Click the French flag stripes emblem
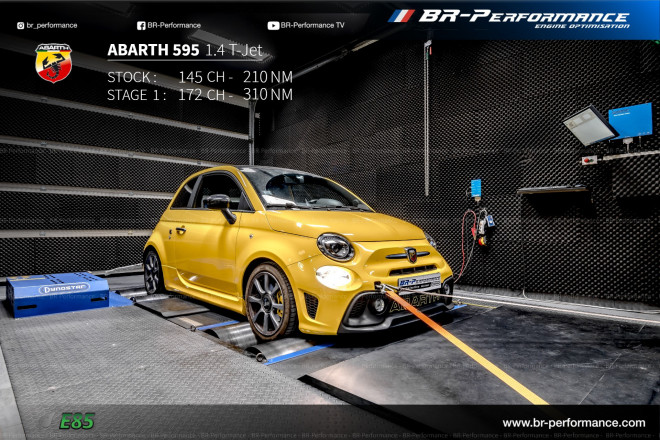The height and width of the screenshot is (440, 660). [400, 16]
